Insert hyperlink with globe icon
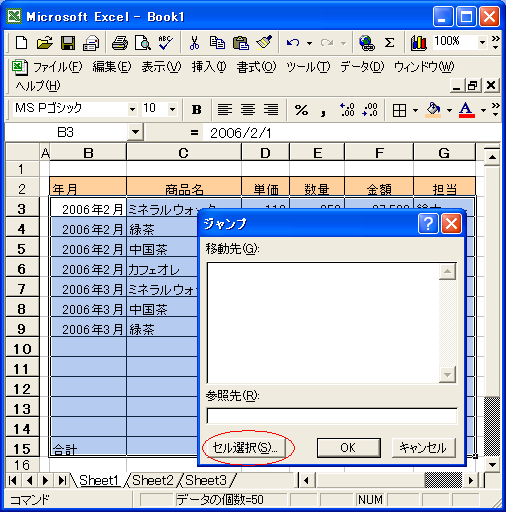507x512 pixels. click(367, 43)
